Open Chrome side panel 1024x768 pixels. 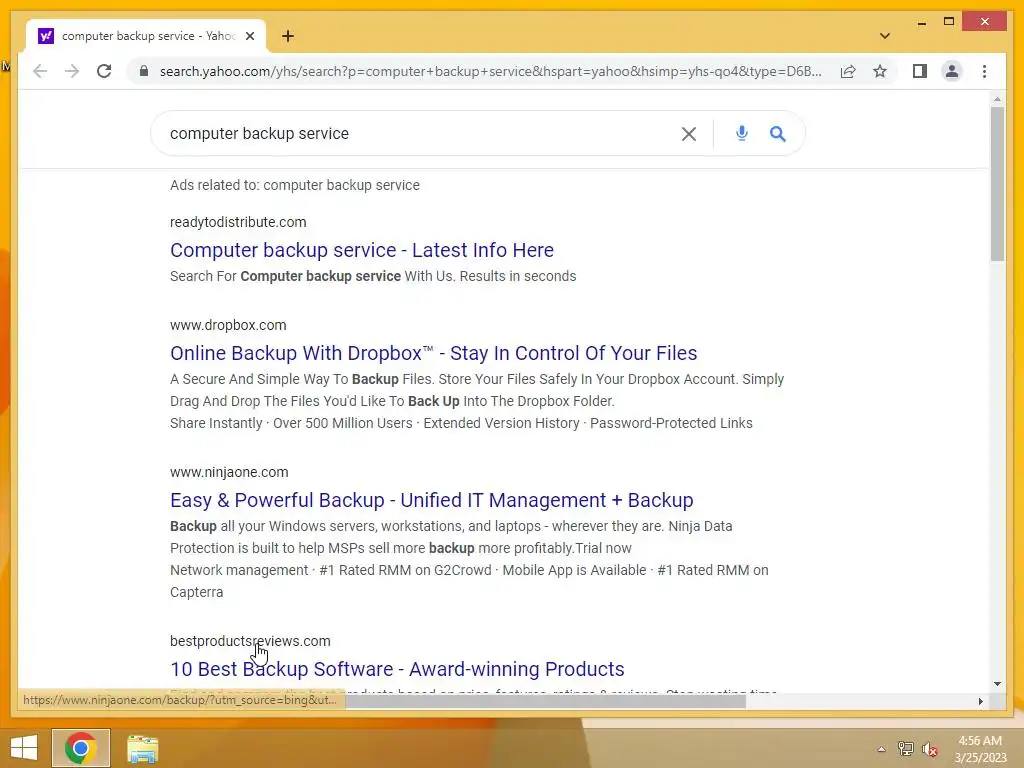coord(920,71)
